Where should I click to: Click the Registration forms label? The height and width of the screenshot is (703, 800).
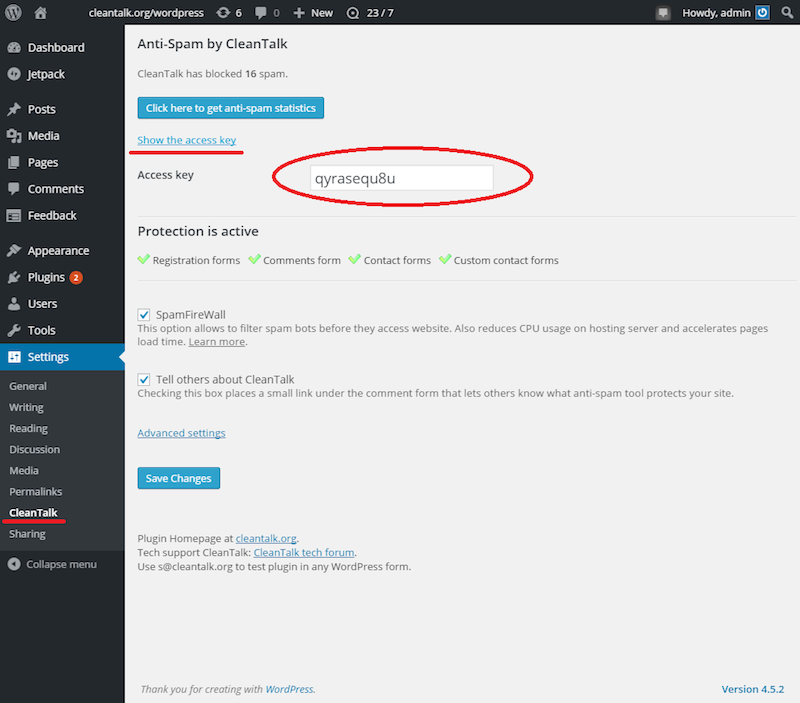(196, 260)
